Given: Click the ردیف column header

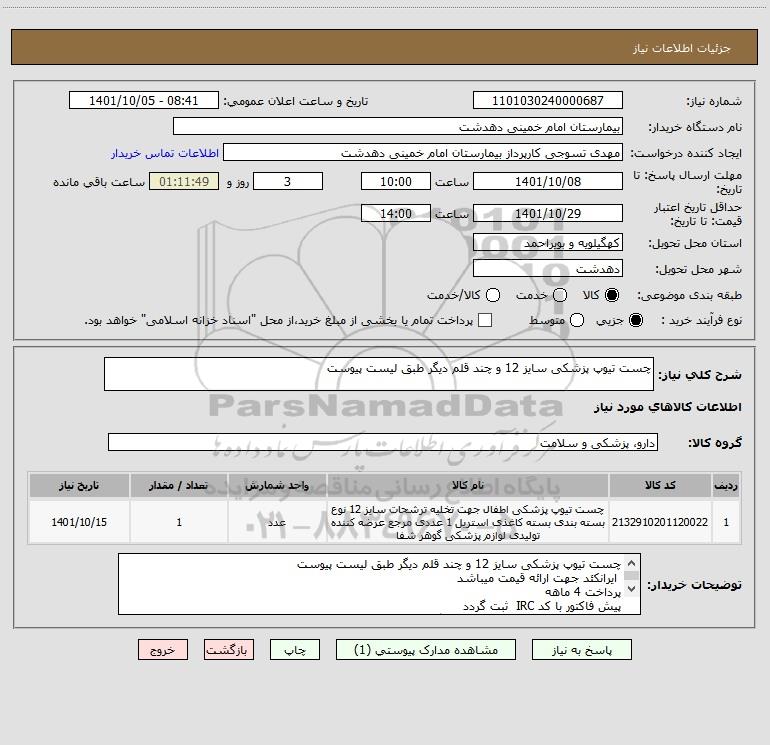Looking at the screenshot, I should [x=726, y=485].
